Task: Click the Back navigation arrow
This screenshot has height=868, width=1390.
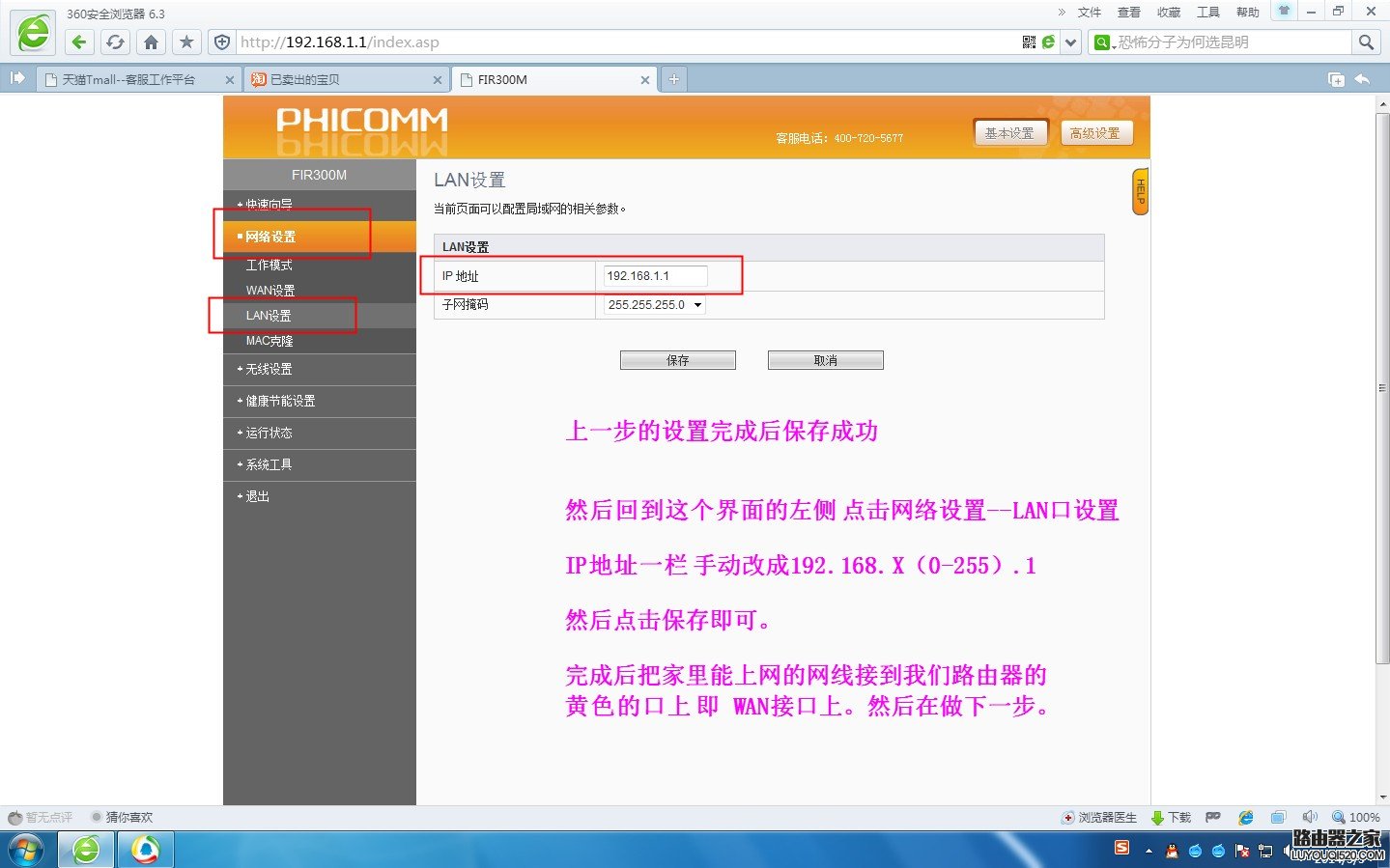Action: (x=78, y=42)
